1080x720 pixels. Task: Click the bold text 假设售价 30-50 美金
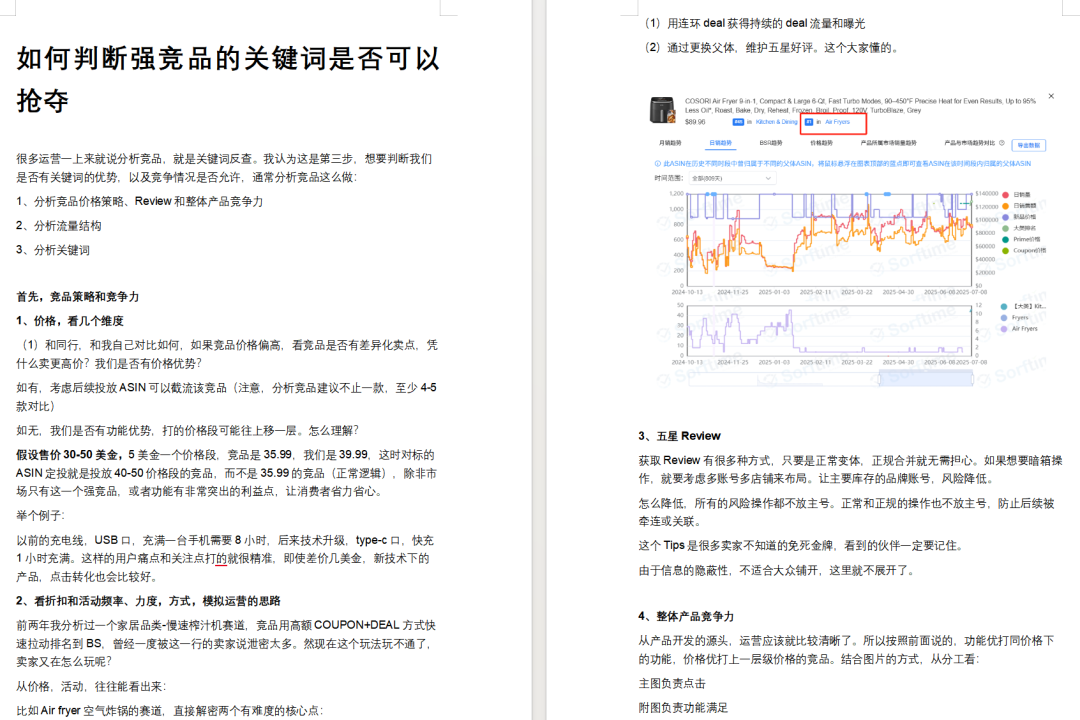coord(70,455)
